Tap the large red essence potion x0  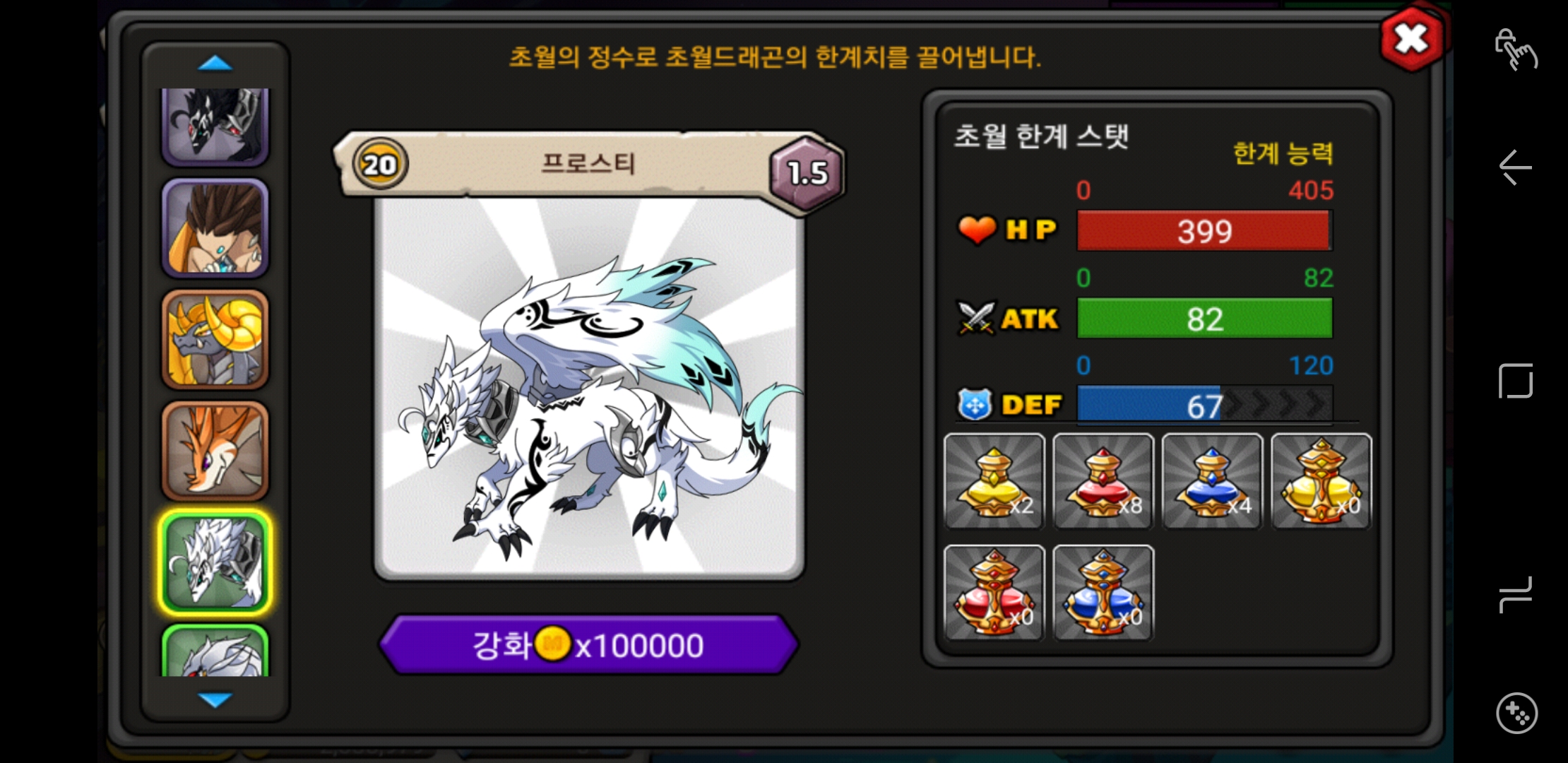tap(994, 593)
